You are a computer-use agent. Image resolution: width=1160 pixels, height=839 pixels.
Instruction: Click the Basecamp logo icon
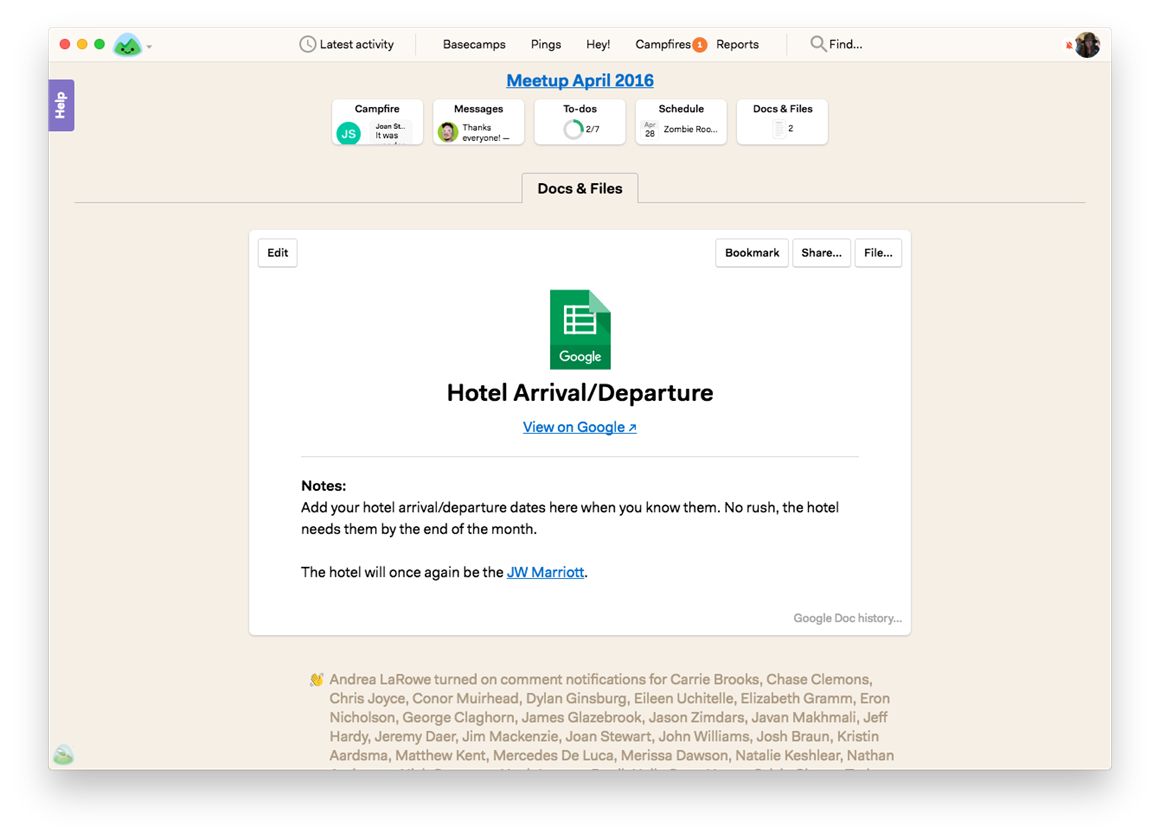127,45
